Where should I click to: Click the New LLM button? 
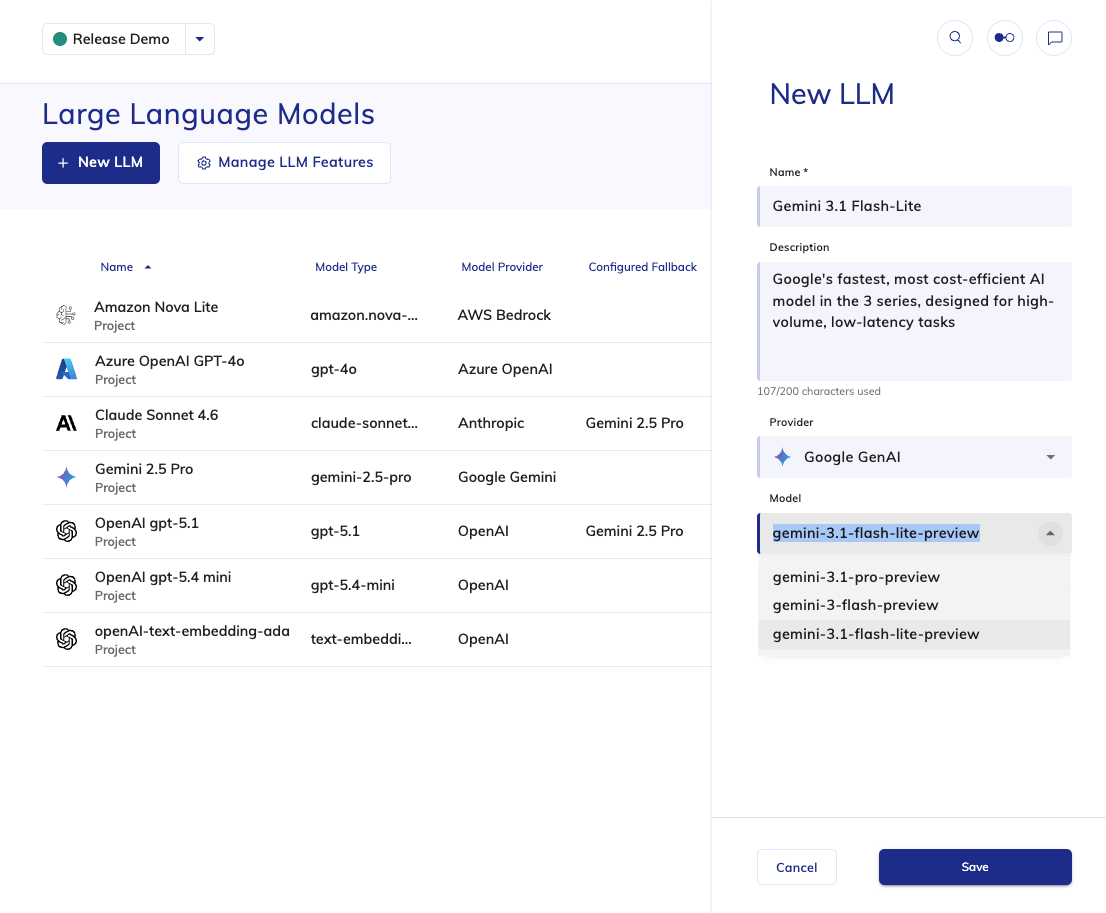pyautogui.click(x=101, y=163)
